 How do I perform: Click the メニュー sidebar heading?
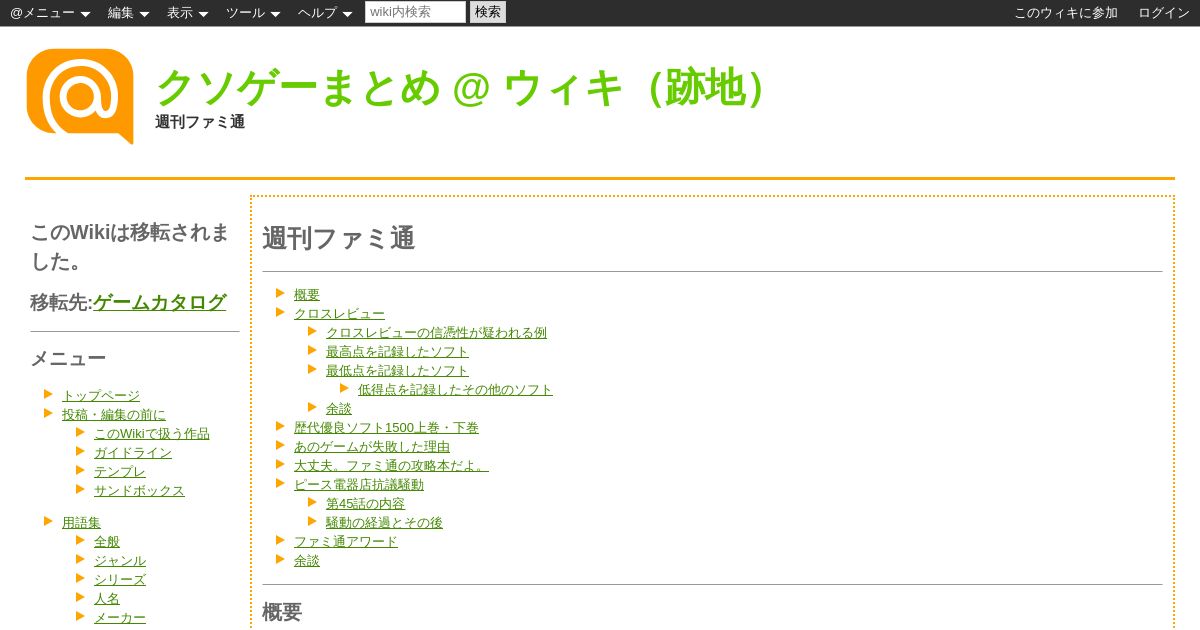(x=68, y=358)
